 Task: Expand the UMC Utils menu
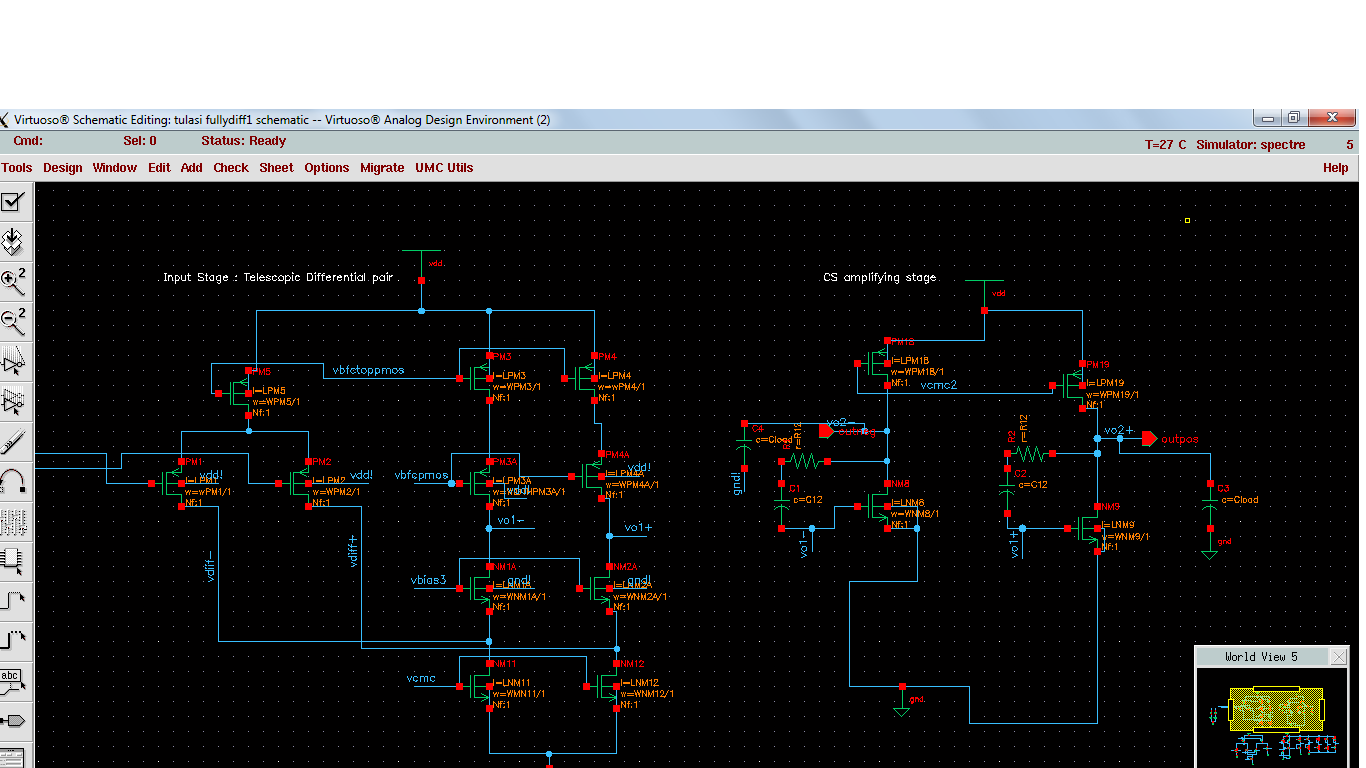[x=444, y=168]
